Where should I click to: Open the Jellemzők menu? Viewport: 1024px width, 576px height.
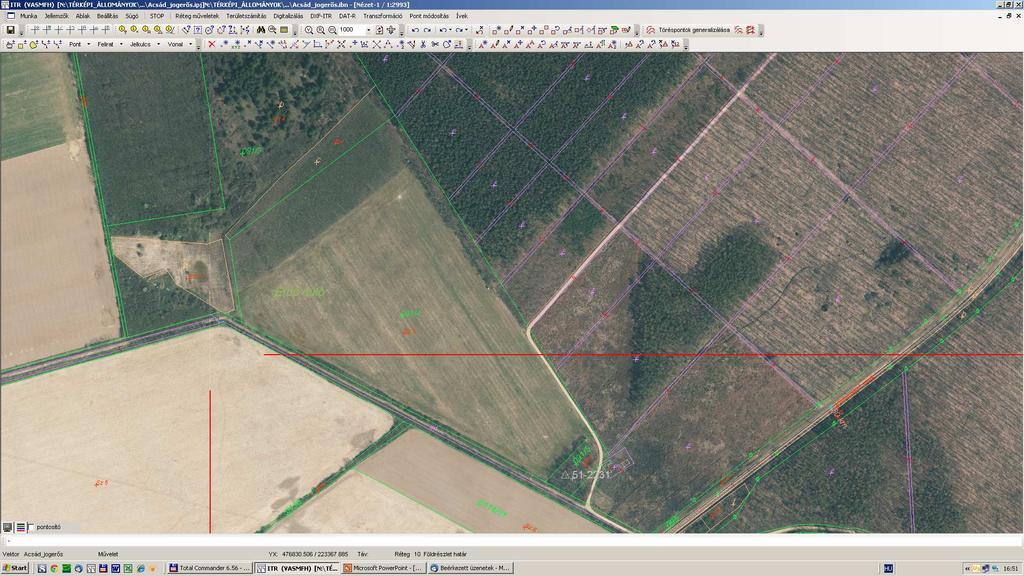pos(56,16)
